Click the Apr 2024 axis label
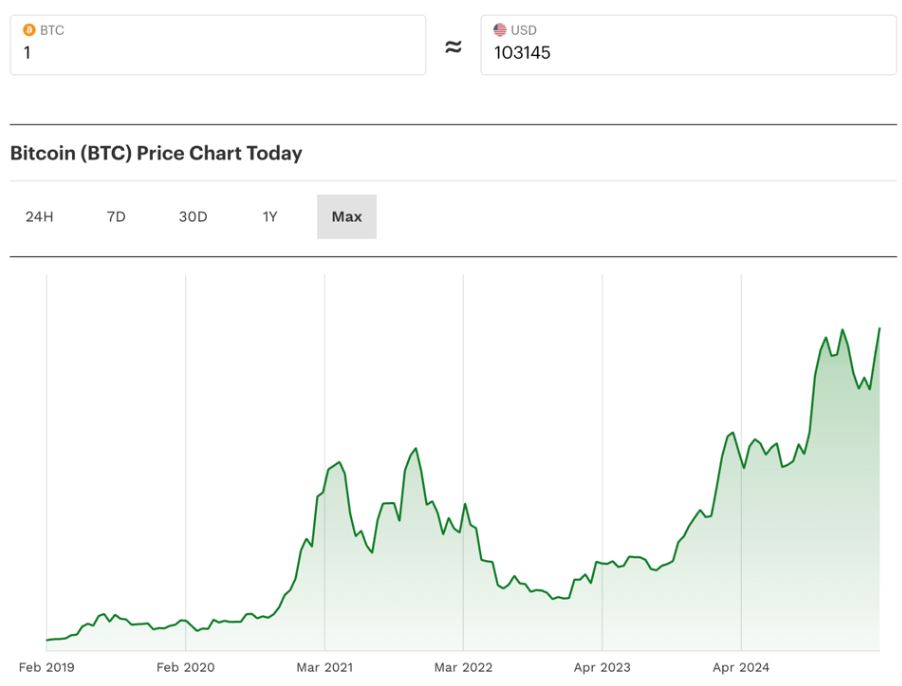This screenshot has width=902, height=686. (x=741, y=667)
